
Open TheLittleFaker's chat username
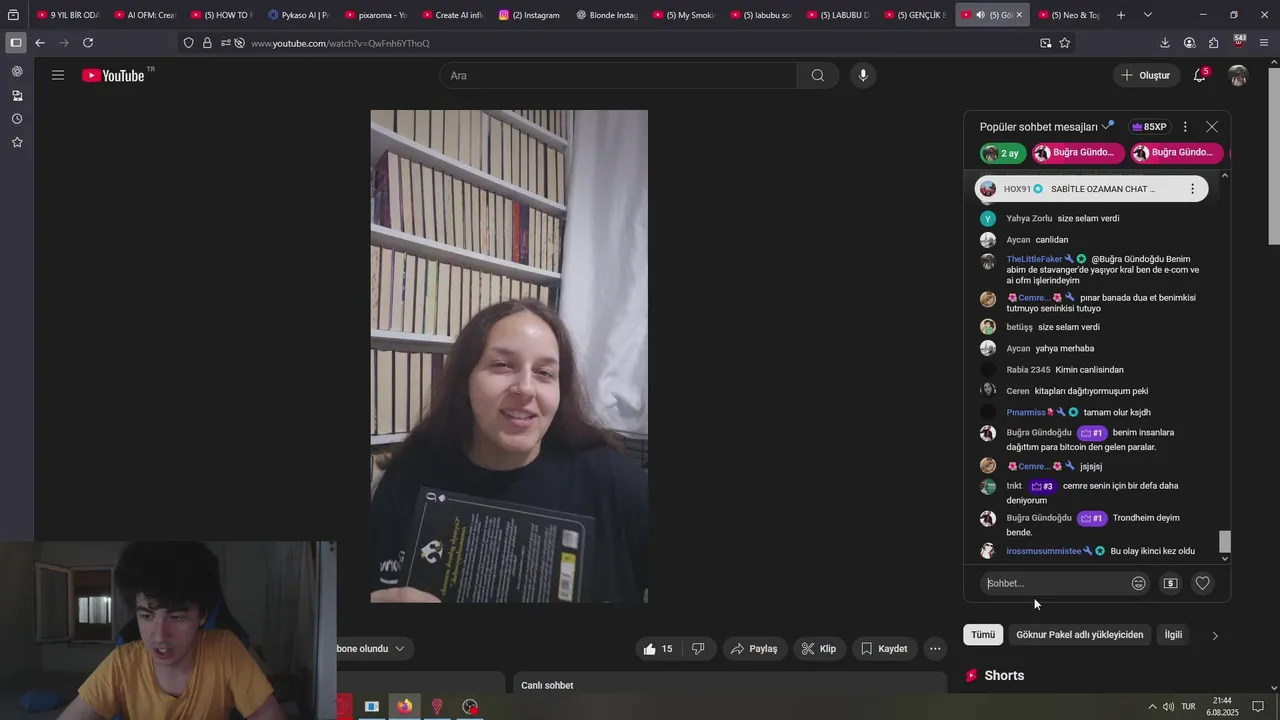pyautogui.click(x=1034, y=259)
